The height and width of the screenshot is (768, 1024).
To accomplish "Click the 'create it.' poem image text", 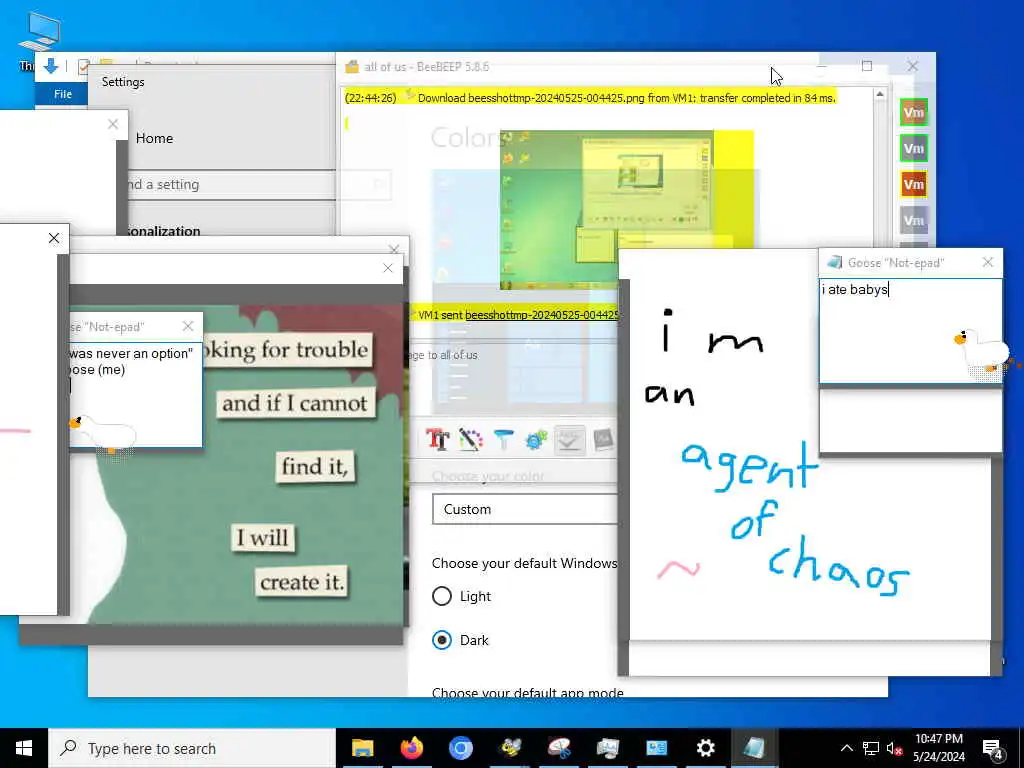I will 302,582.
